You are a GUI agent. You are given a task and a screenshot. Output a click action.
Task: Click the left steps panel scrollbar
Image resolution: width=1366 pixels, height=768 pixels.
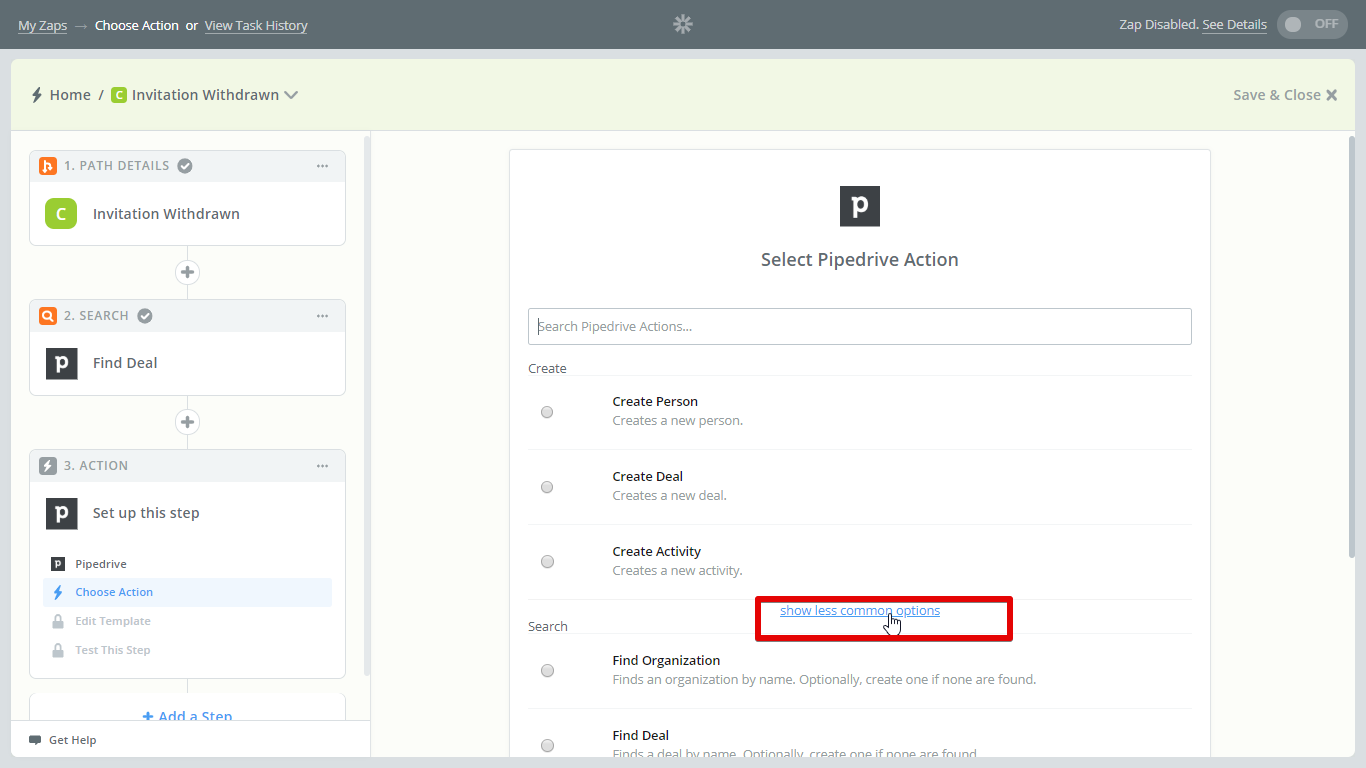point(367,405)
